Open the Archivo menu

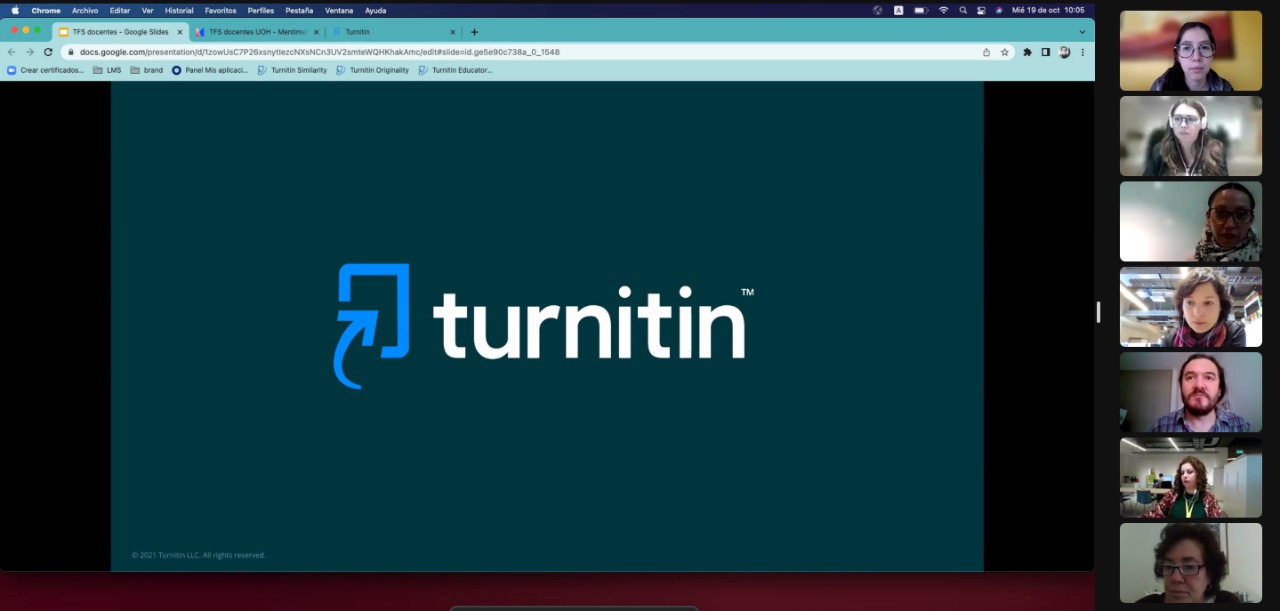pyautogui.click(x=85, y=10)
